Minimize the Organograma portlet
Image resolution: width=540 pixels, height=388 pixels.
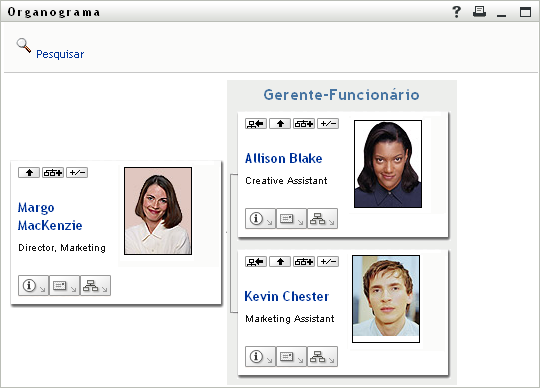point(502,15)
